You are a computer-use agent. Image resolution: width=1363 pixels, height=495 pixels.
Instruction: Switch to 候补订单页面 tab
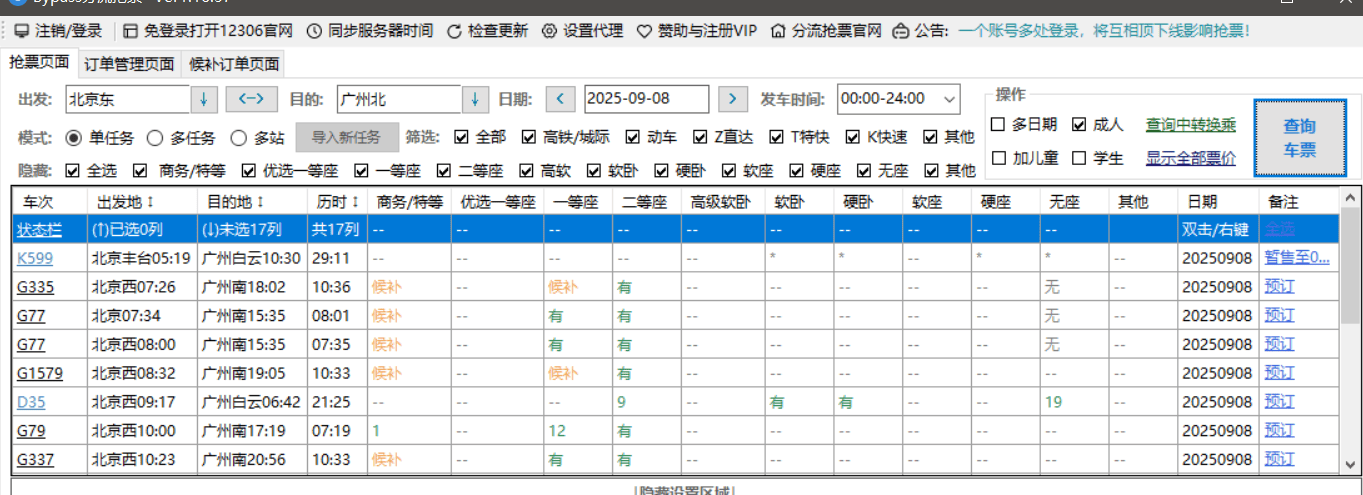tap(233, 65)
